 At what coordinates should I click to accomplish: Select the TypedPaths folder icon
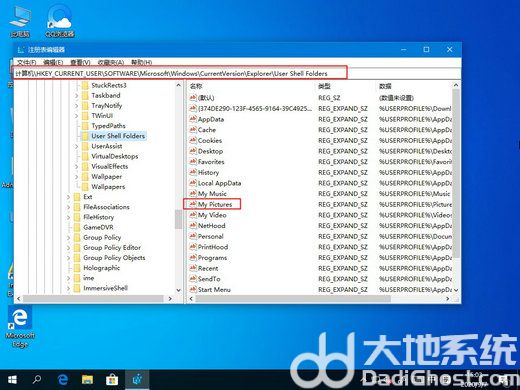pos(85,126)
